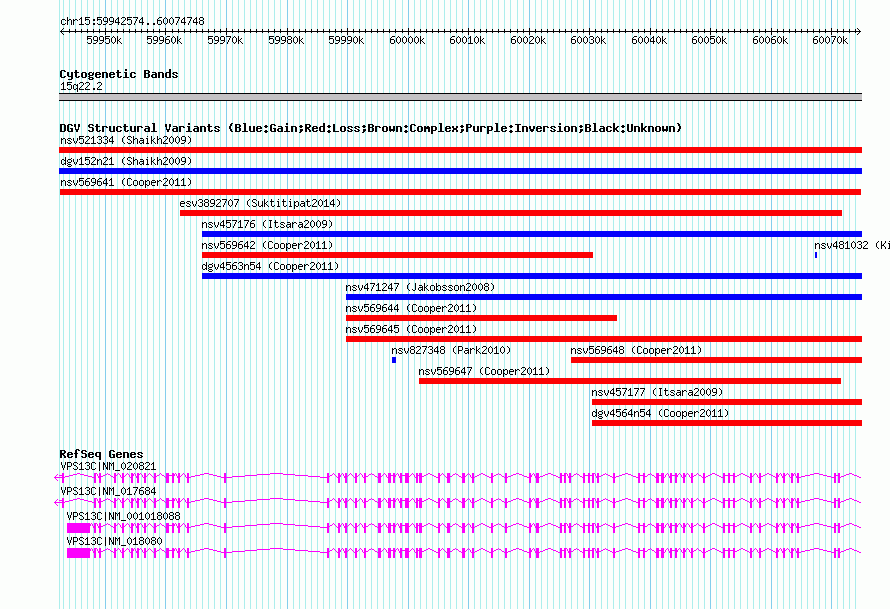
Task: Click the nsv521334 (Shaikh2009) label
Action: (x=126, y=140)
